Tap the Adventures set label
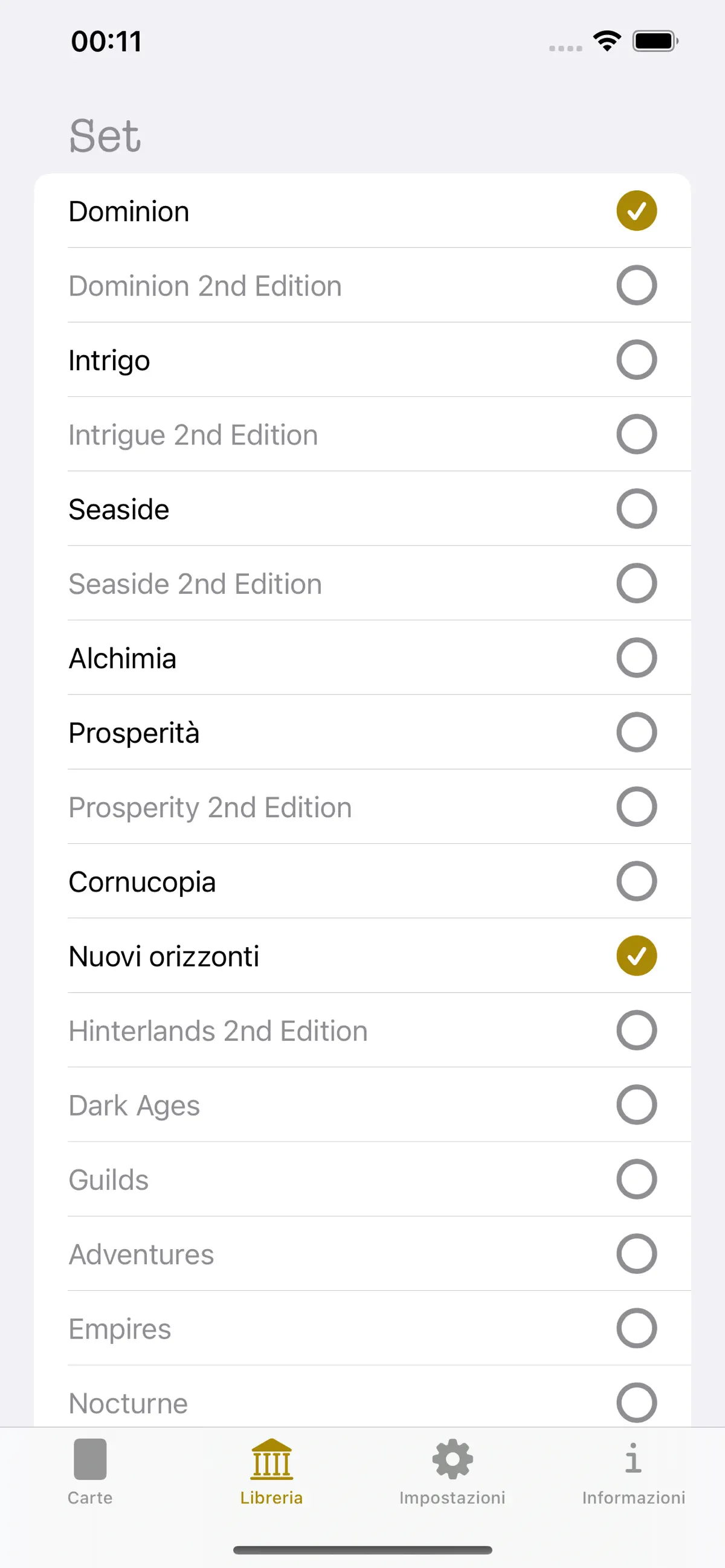The width and height of the screenshot is (725, 1568). tap(141, 1254)
